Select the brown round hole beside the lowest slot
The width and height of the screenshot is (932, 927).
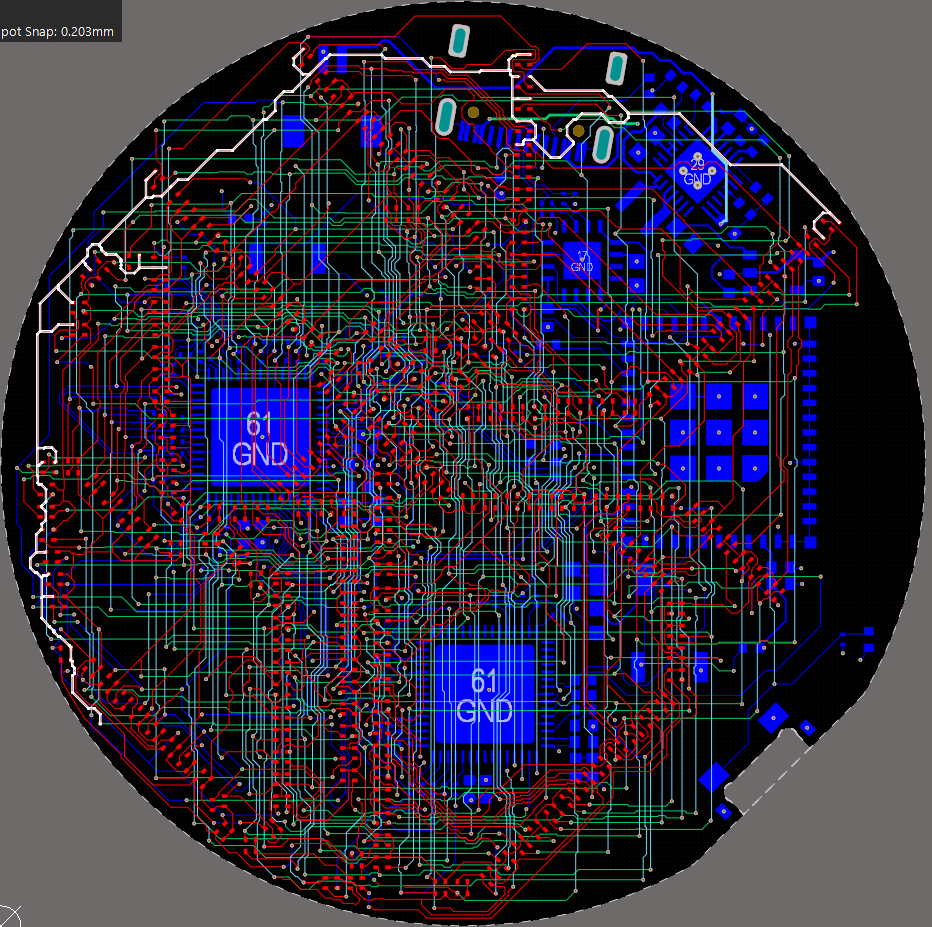click(578, 130)
